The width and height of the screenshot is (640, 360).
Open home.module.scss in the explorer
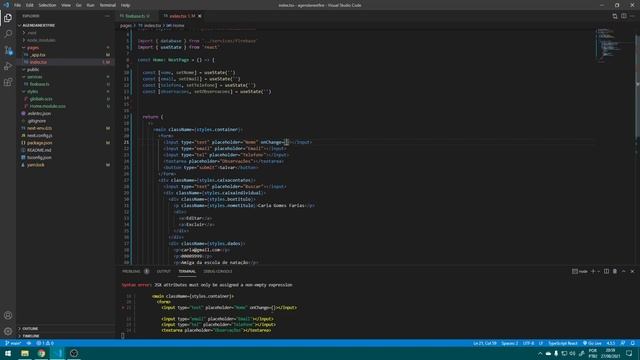coord(47,106)
